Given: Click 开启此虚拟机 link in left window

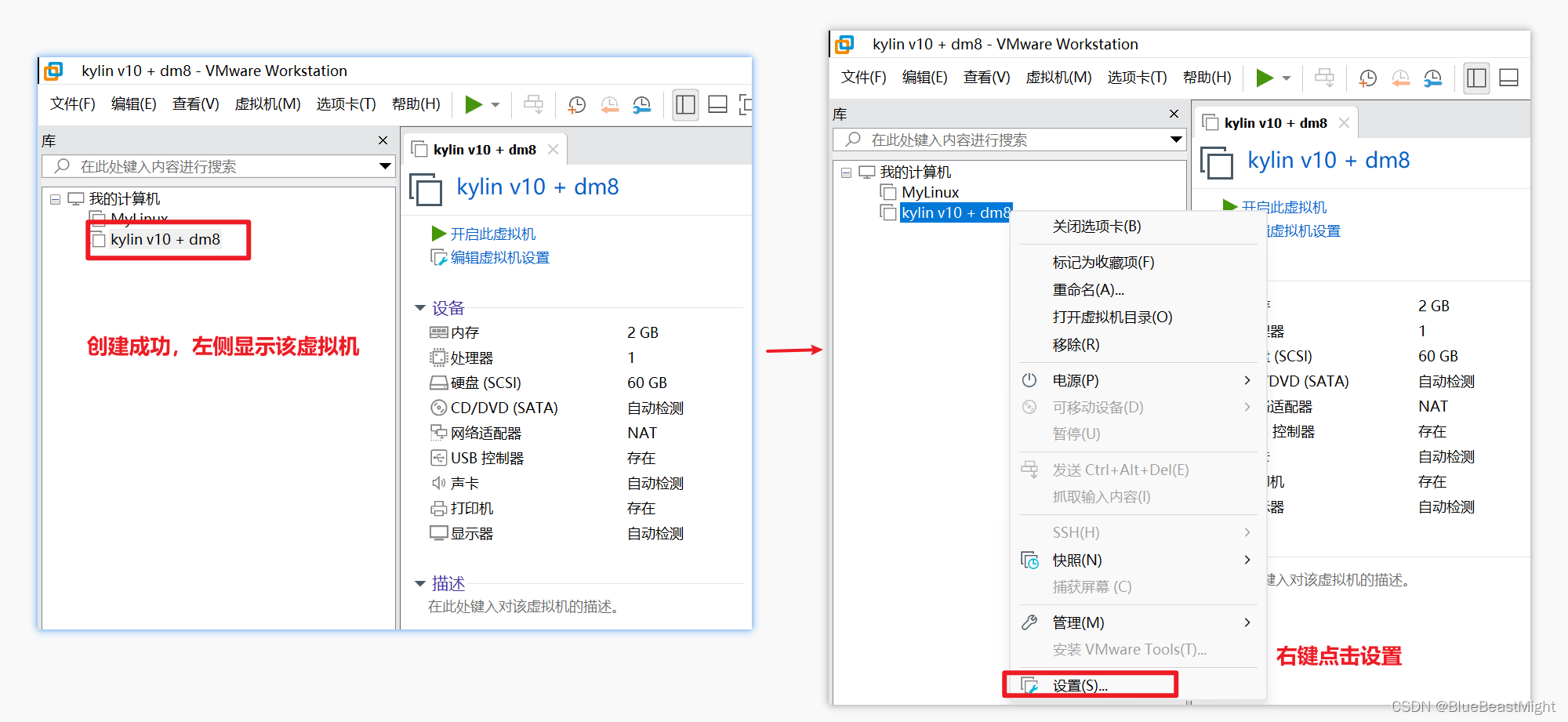Looking at the screenshot, I should click(x=492, y=234).
